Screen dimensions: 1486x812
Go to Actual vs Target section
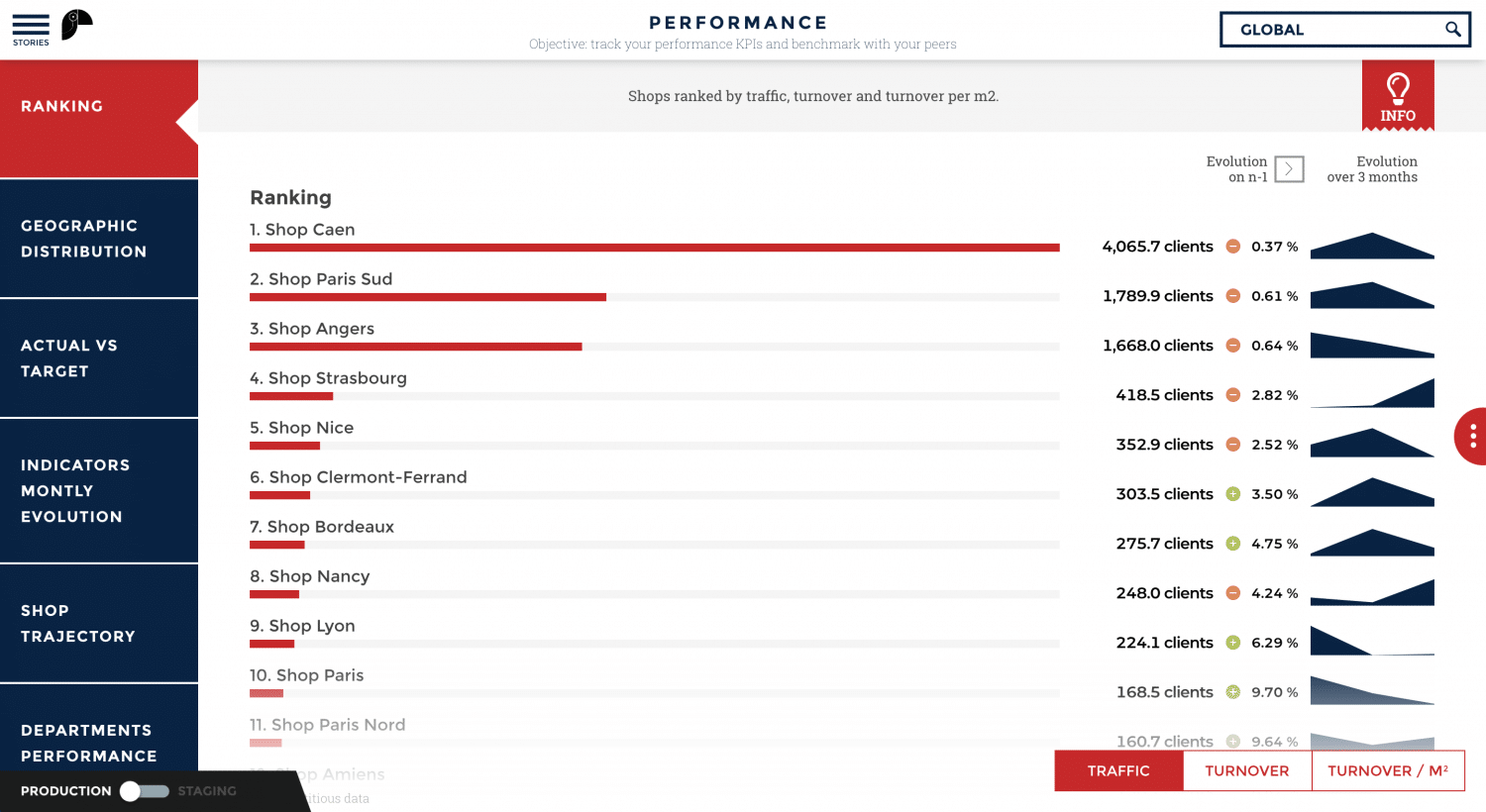pos(99,358)
